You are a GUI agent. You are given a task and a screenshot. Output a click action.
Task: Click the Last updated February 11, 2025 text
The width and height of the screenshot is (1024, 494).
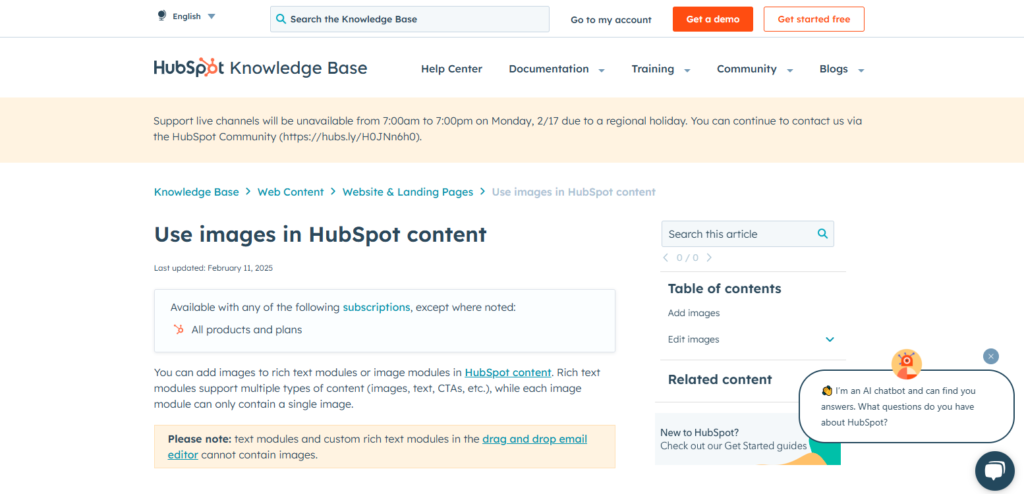[213, 268]
